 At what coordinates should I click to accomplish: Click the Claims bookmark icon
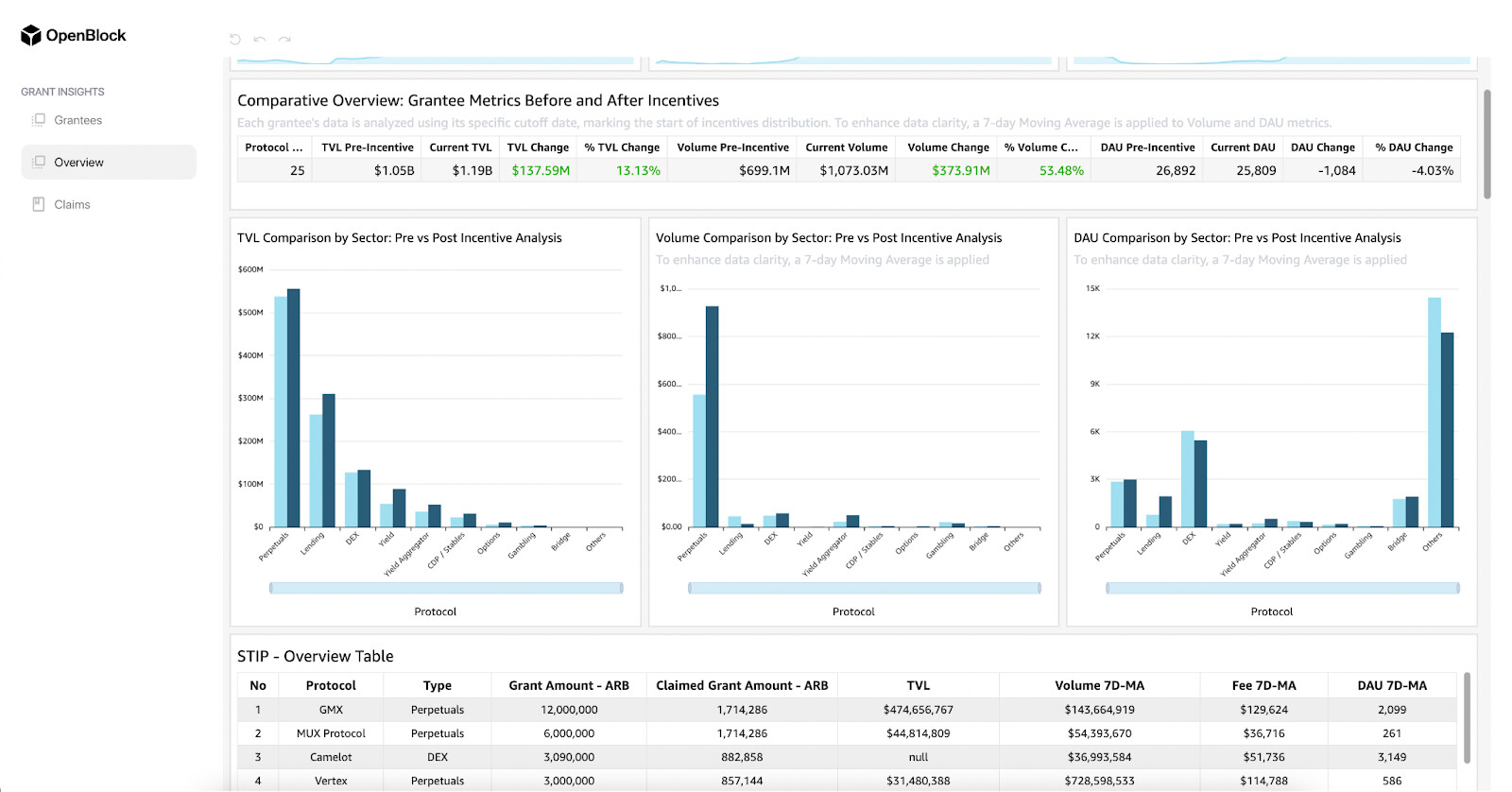39,204
